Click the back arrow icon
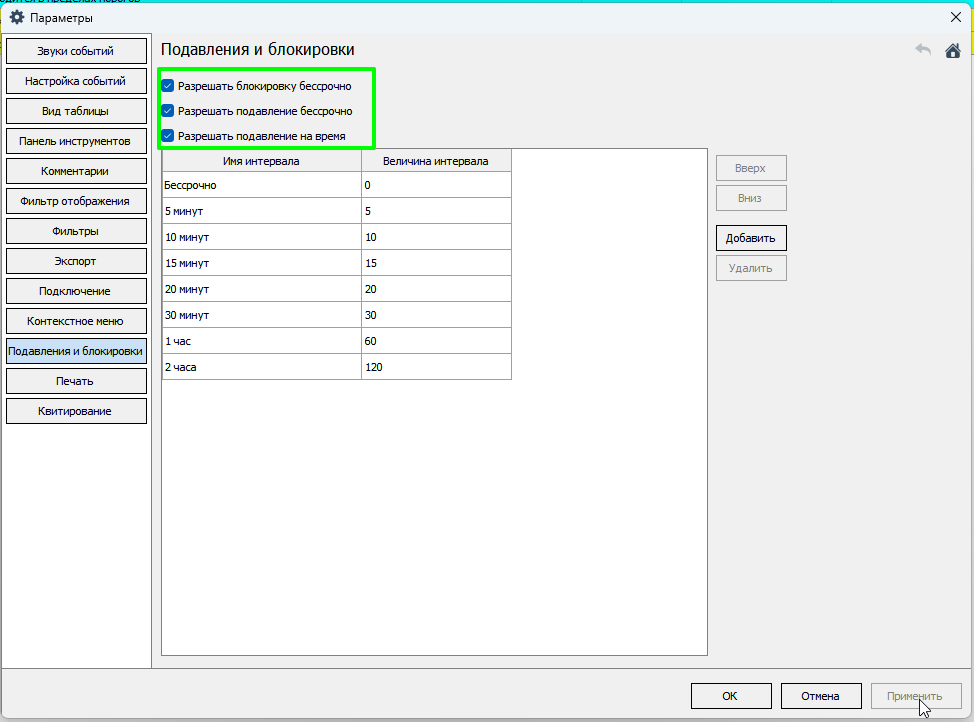This screenshot has height=722, width=974. 923,51
